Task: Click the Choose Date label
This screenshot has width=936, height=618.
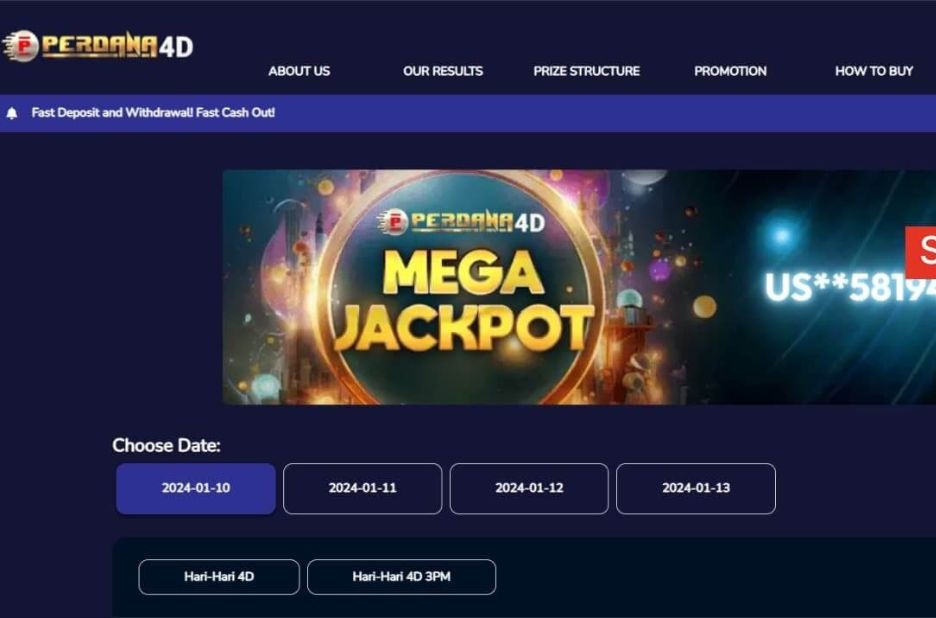Action: point(166,445)
